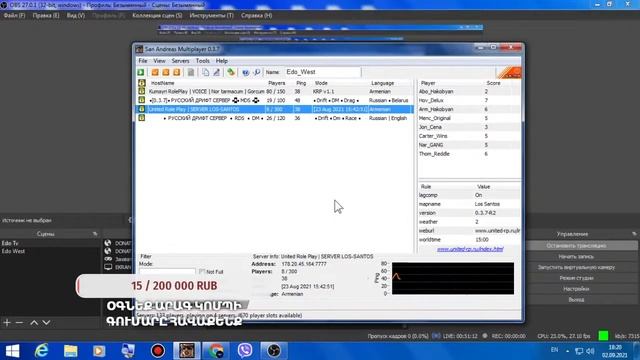Show hidden tray icons arrow
640x360 pixels.
567,351
